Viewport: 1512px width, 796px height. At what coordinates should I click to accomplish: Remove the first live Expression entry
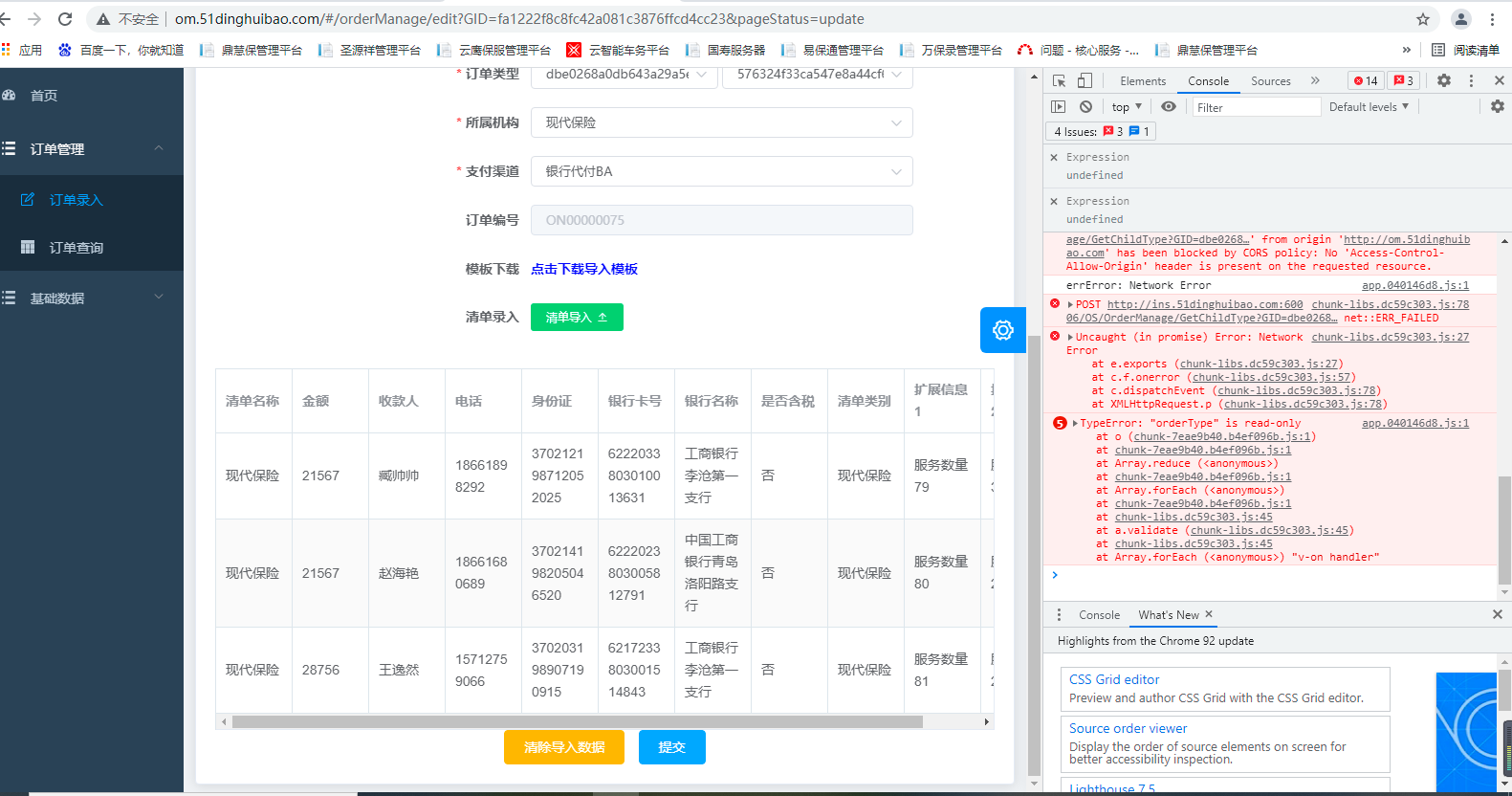coord(1054,157)
